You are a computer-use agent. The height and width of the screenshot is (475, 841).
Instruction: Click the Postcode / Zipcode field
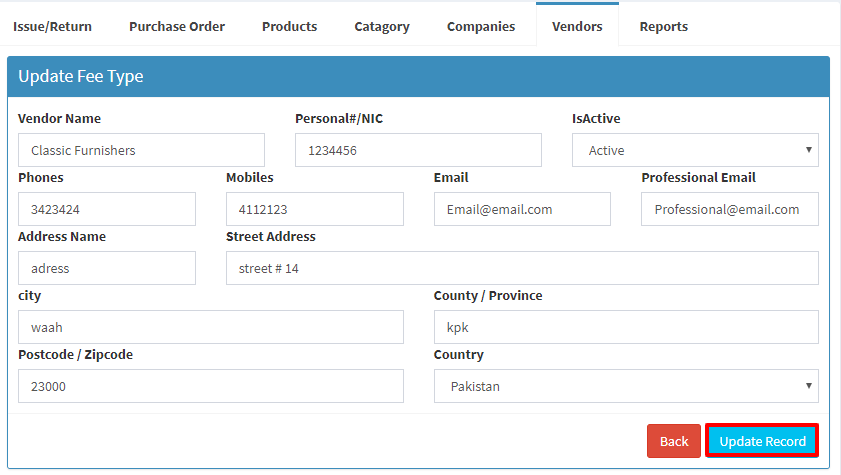(211, 386)
